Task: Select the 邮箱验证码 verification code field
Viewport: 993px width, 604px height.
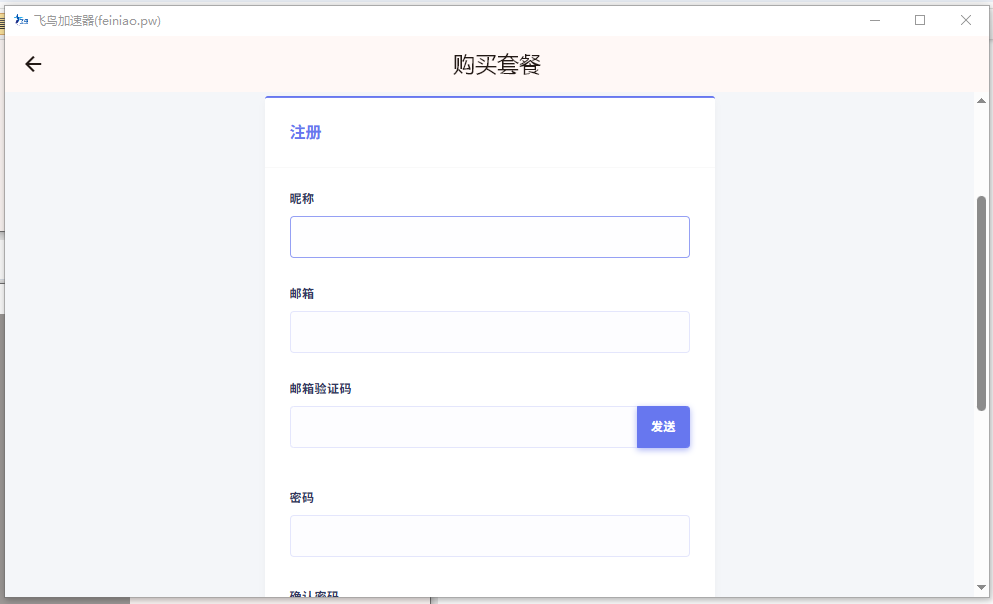Action: click(x=463, y=427)
